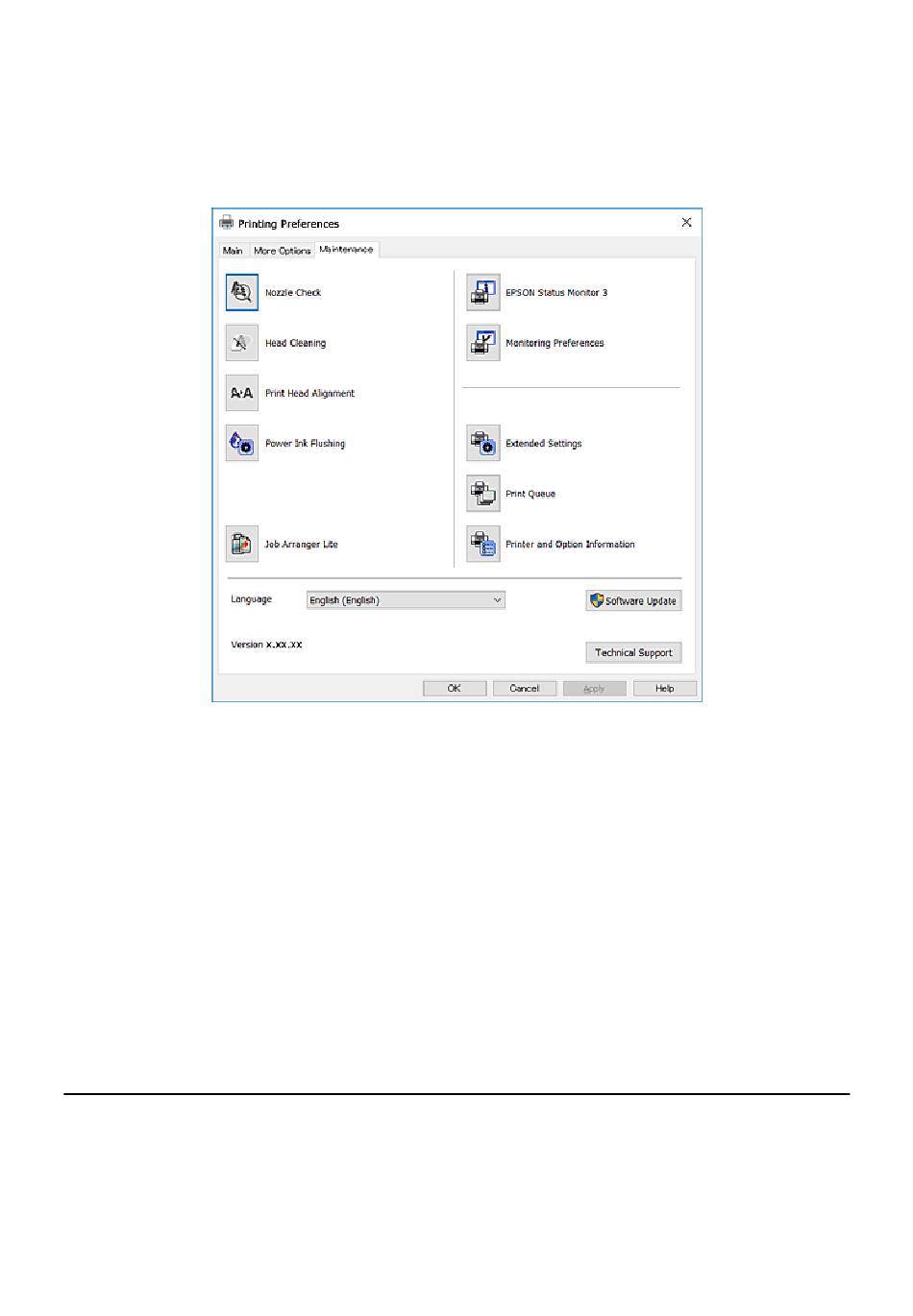Click the printer icon in title bar
This screenshot has width=913, height=1316.
pos(226,223)
